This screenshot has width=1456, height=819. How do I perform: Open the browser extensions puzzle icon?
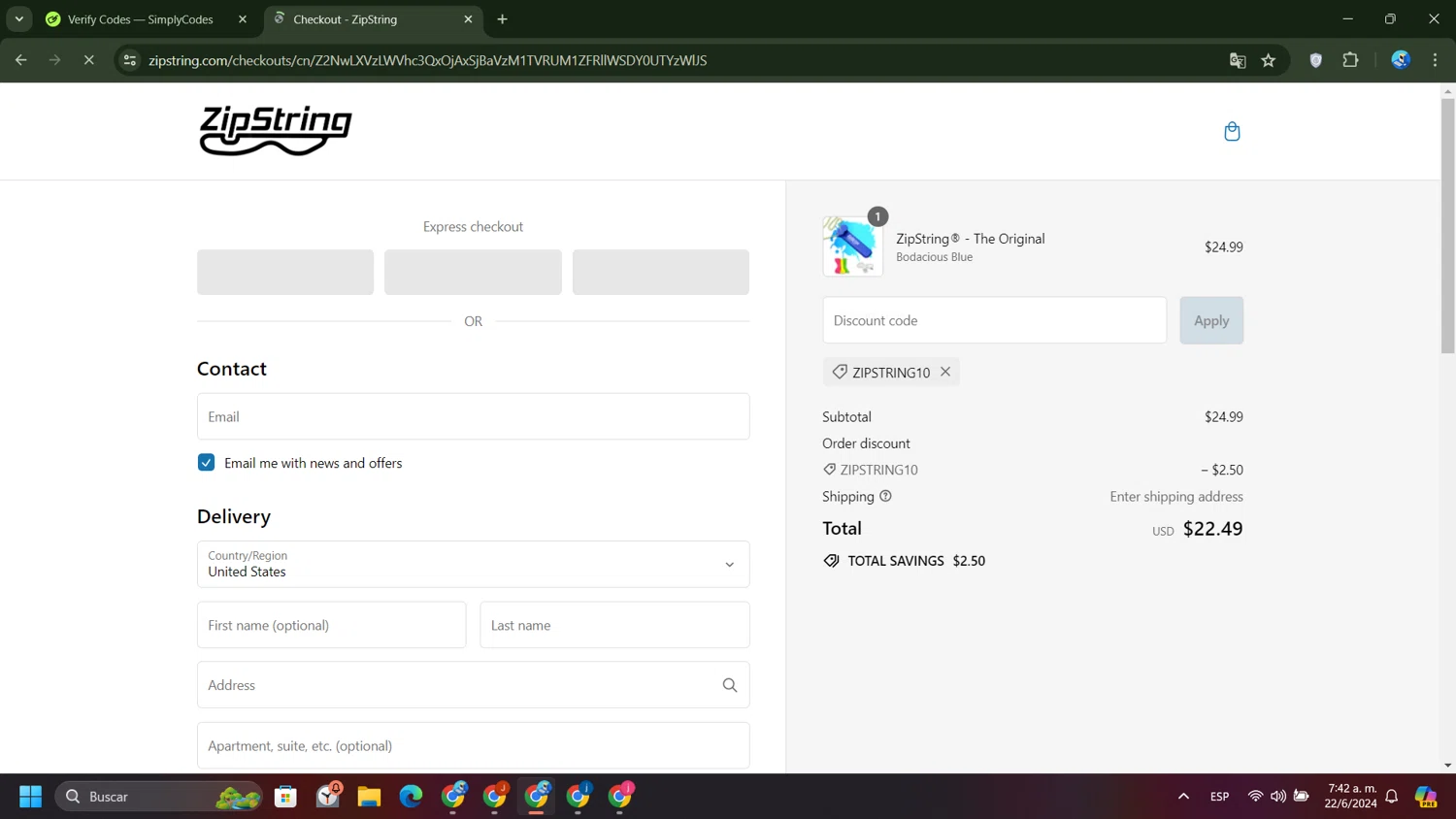click(1350, 60)
